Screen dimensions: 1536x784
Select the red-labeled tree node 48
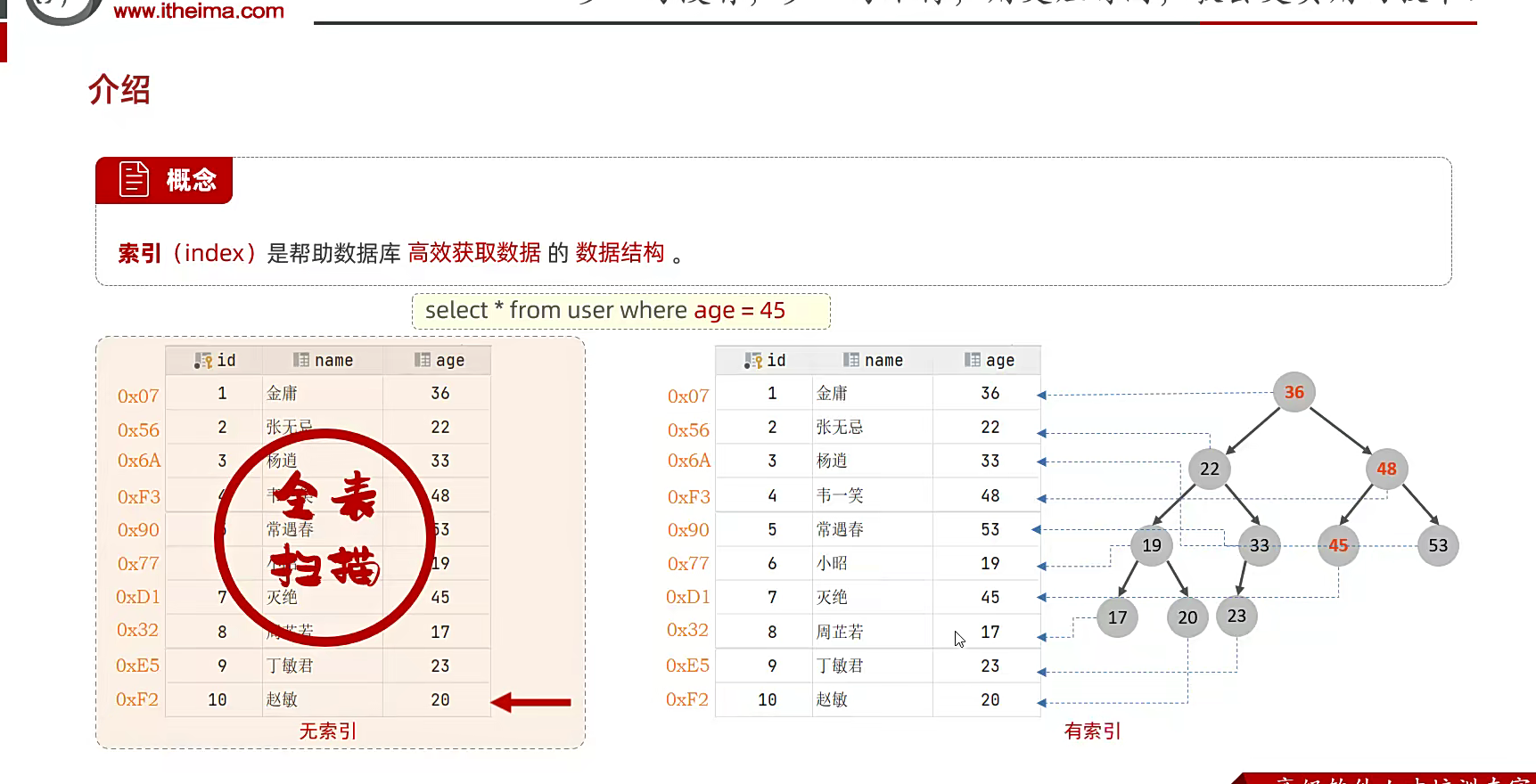[x=1386, y=469]
